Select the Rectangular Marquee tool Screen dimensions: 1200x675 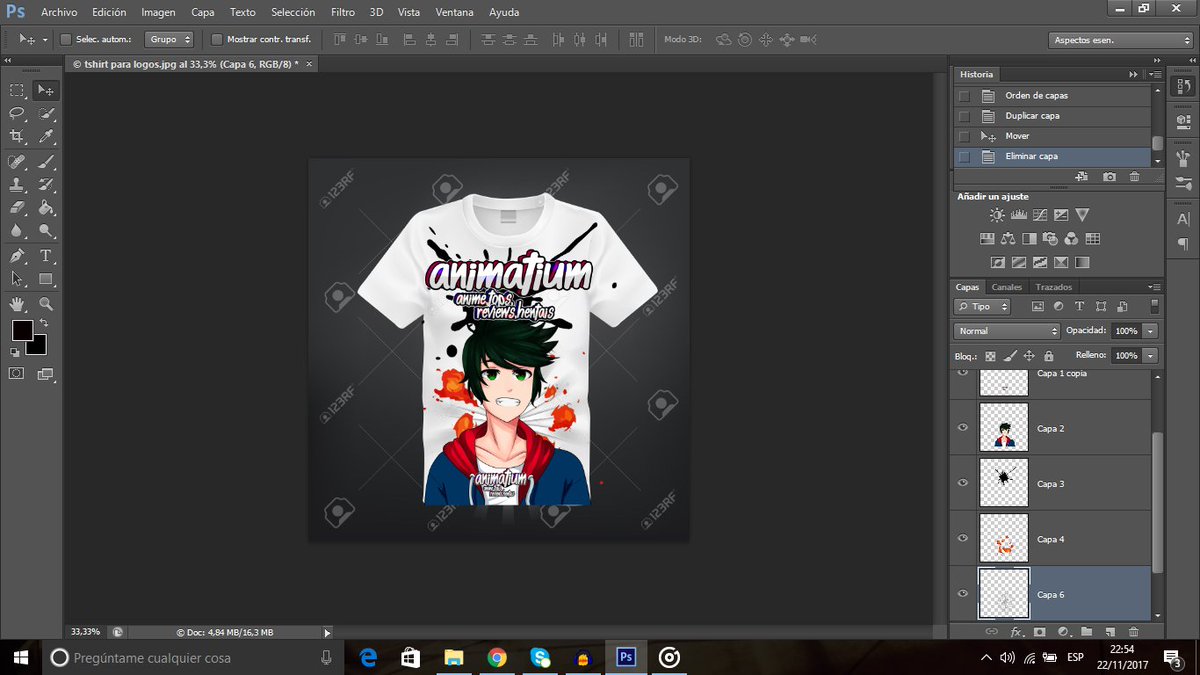(17, 90)
